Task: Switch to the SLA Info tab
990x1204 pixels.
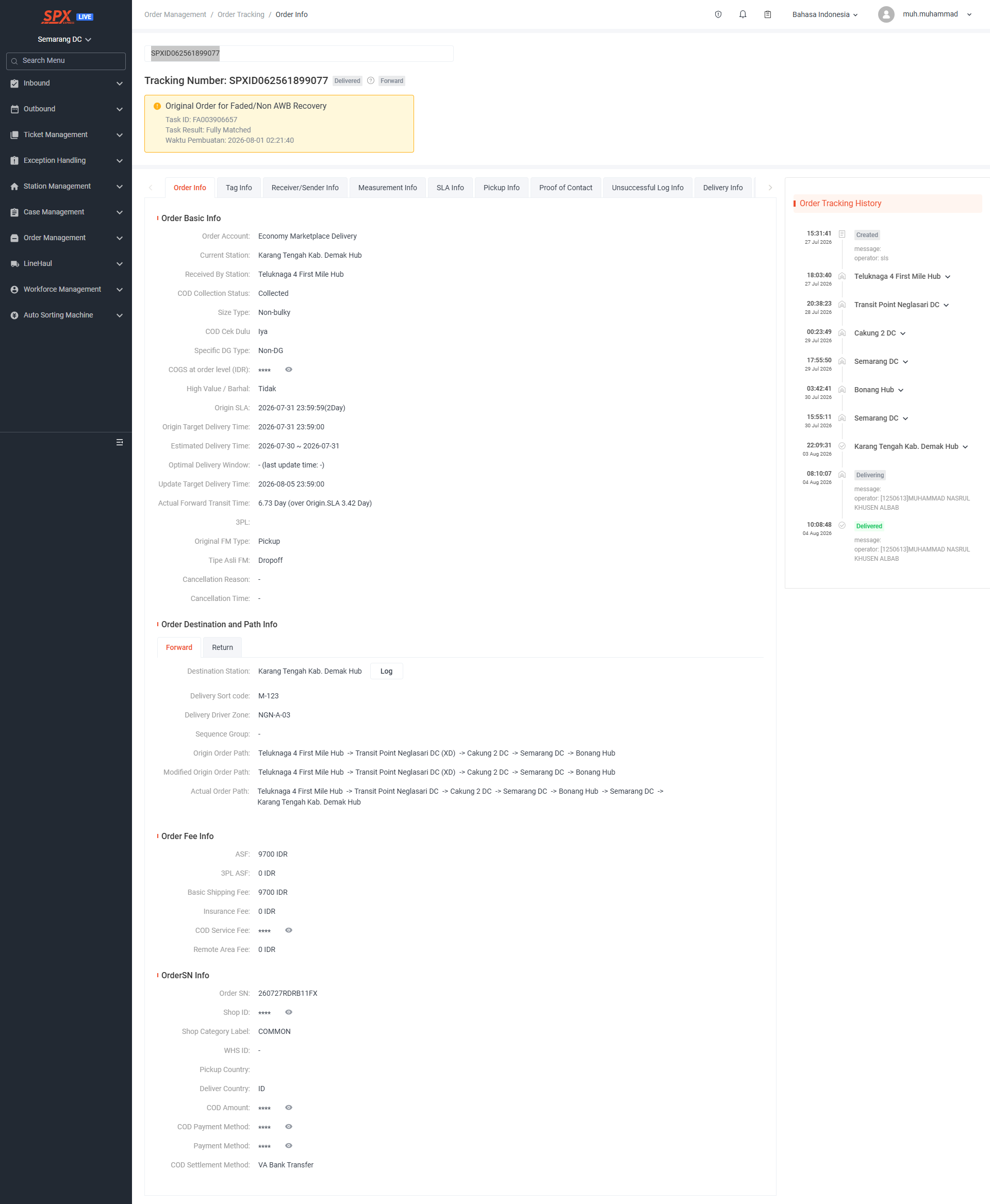Action: pos(450,188)
